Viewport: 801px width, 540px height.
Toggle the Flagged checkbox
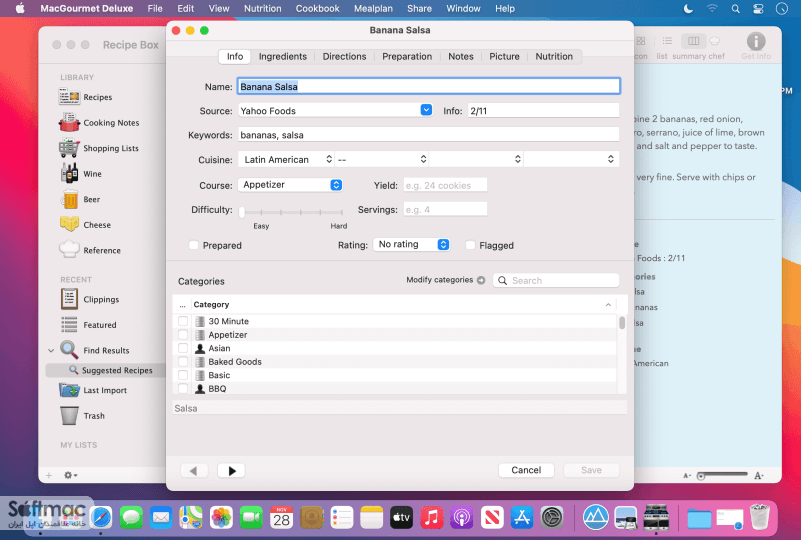tap(470, 245)
